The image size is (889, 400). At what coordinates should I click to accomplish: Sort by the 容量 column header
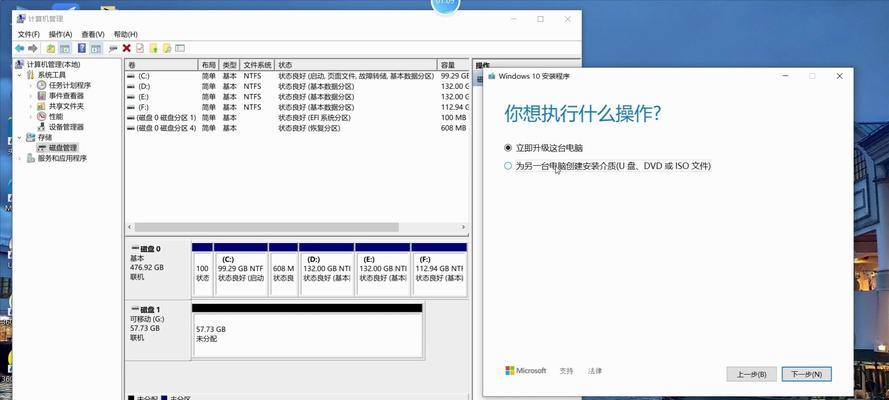454,65
